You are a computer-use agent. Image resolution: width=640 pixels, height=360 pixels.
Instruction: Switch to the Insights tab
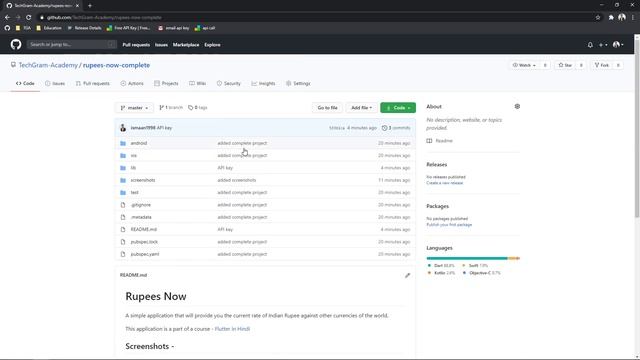[x=263, y=83]
